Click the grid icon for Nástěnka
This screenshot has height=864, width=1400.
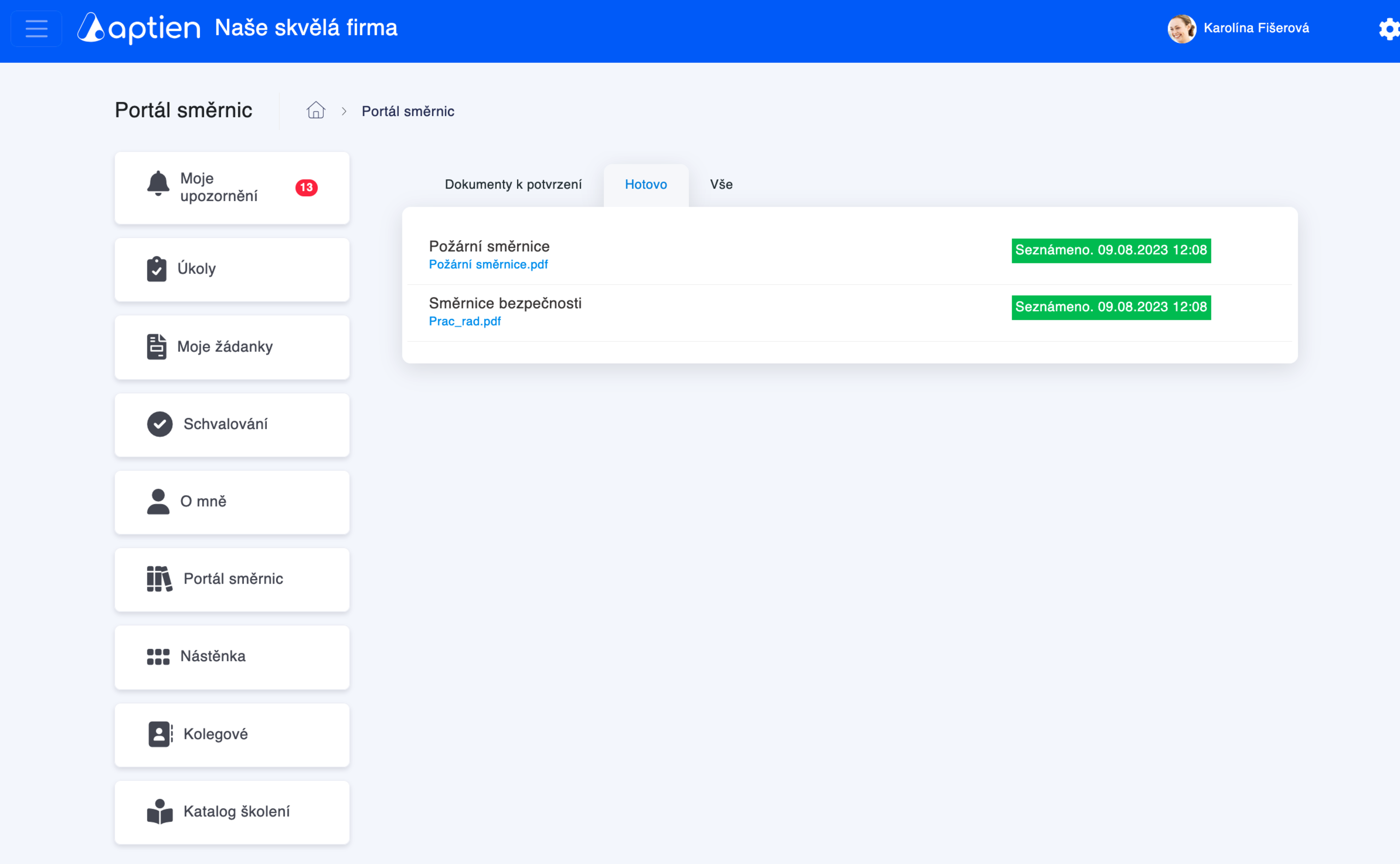[x=158, y=657]
